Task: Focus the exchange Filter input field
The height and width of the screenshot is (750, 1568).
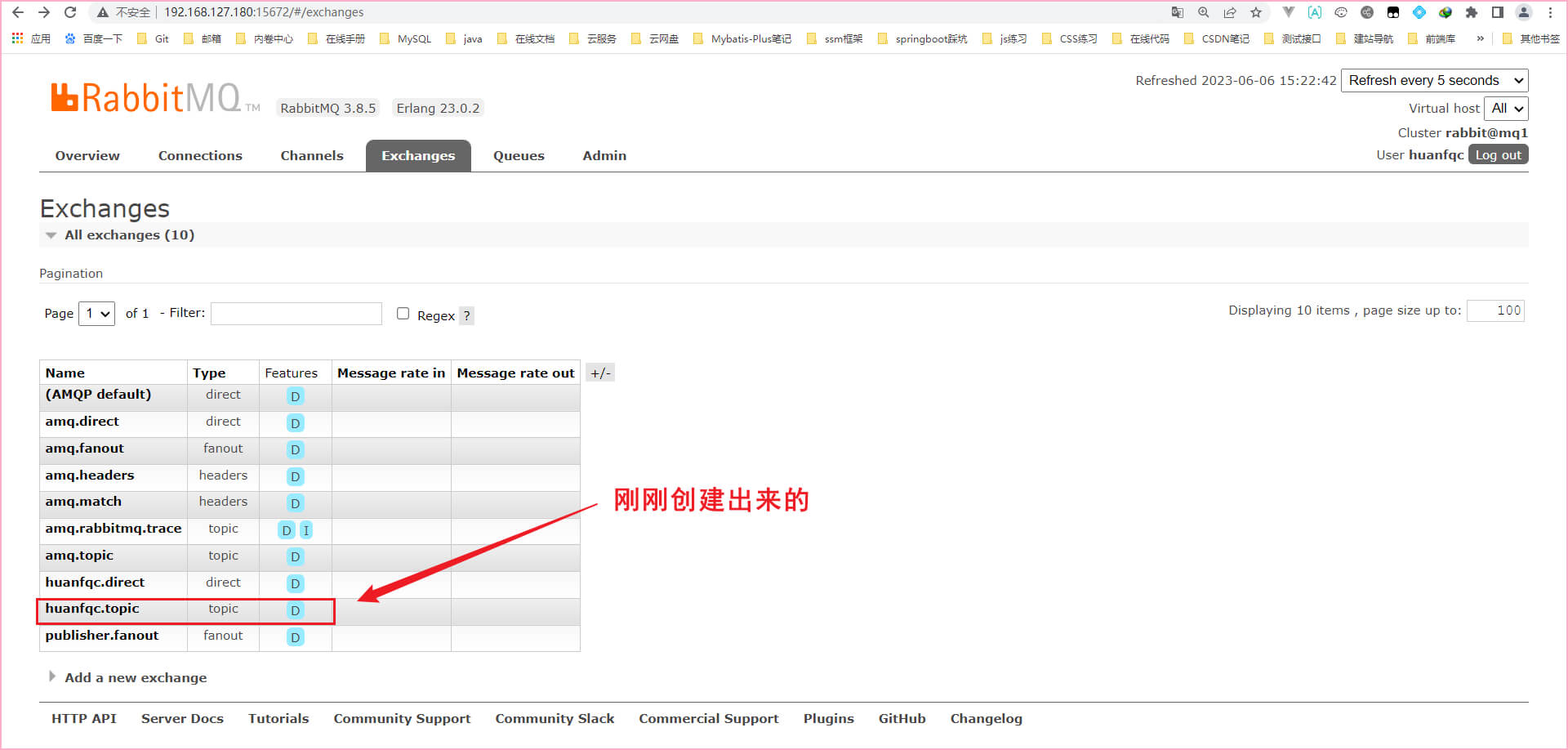Action: (296, 314)
